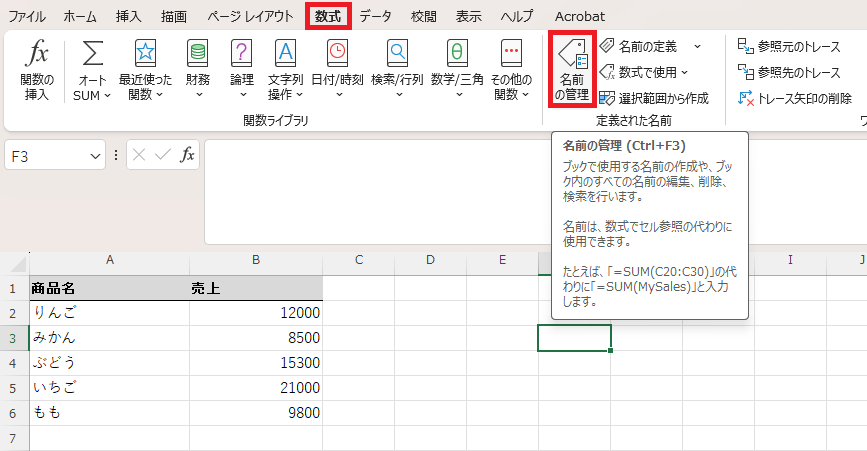The image size is (867, 451).
Task: Select row 6 header
Action: (14, 413)
